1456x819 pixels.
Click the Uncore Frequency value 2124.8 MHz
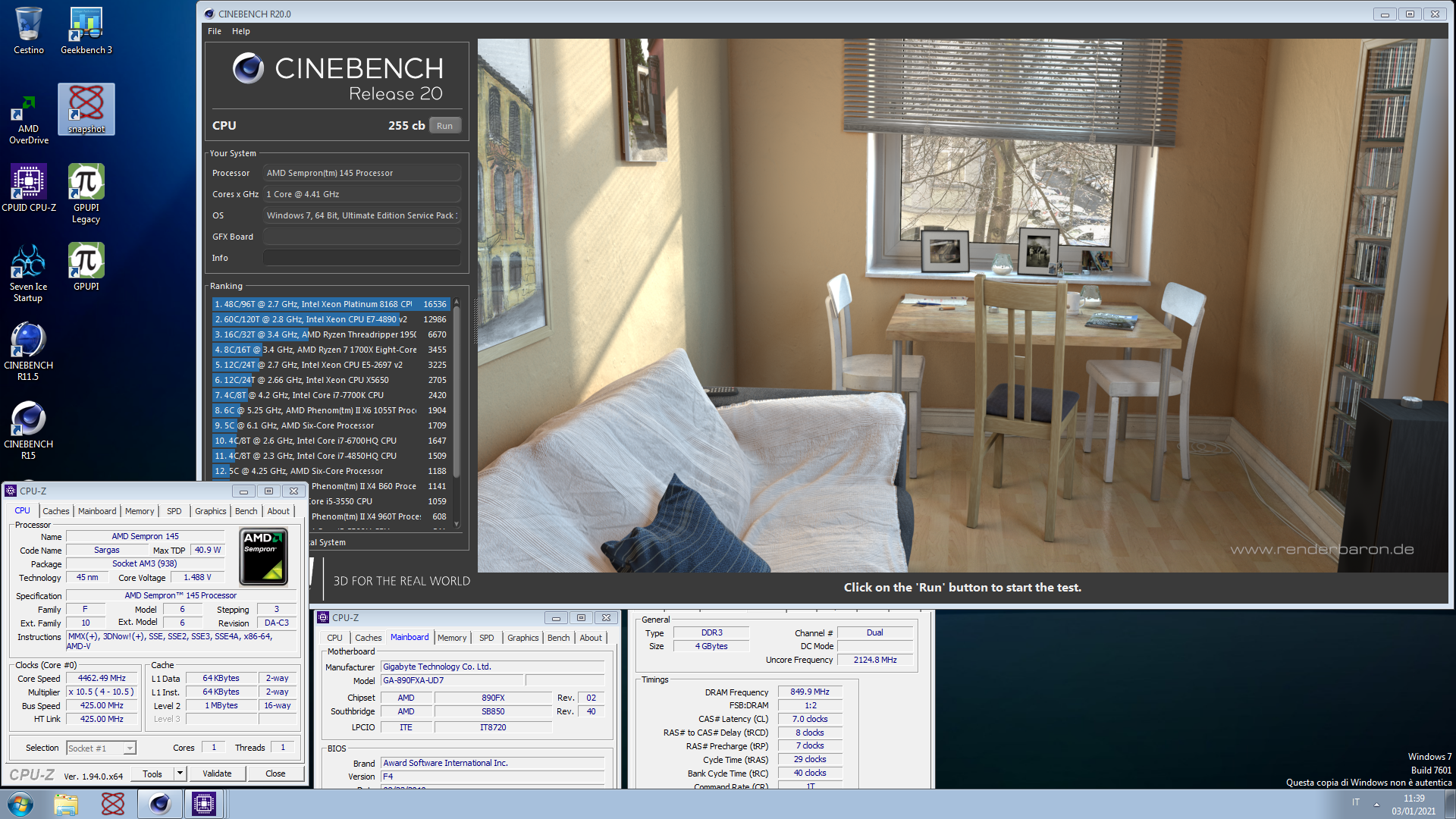pyautogui.click(x=875, y=660)
